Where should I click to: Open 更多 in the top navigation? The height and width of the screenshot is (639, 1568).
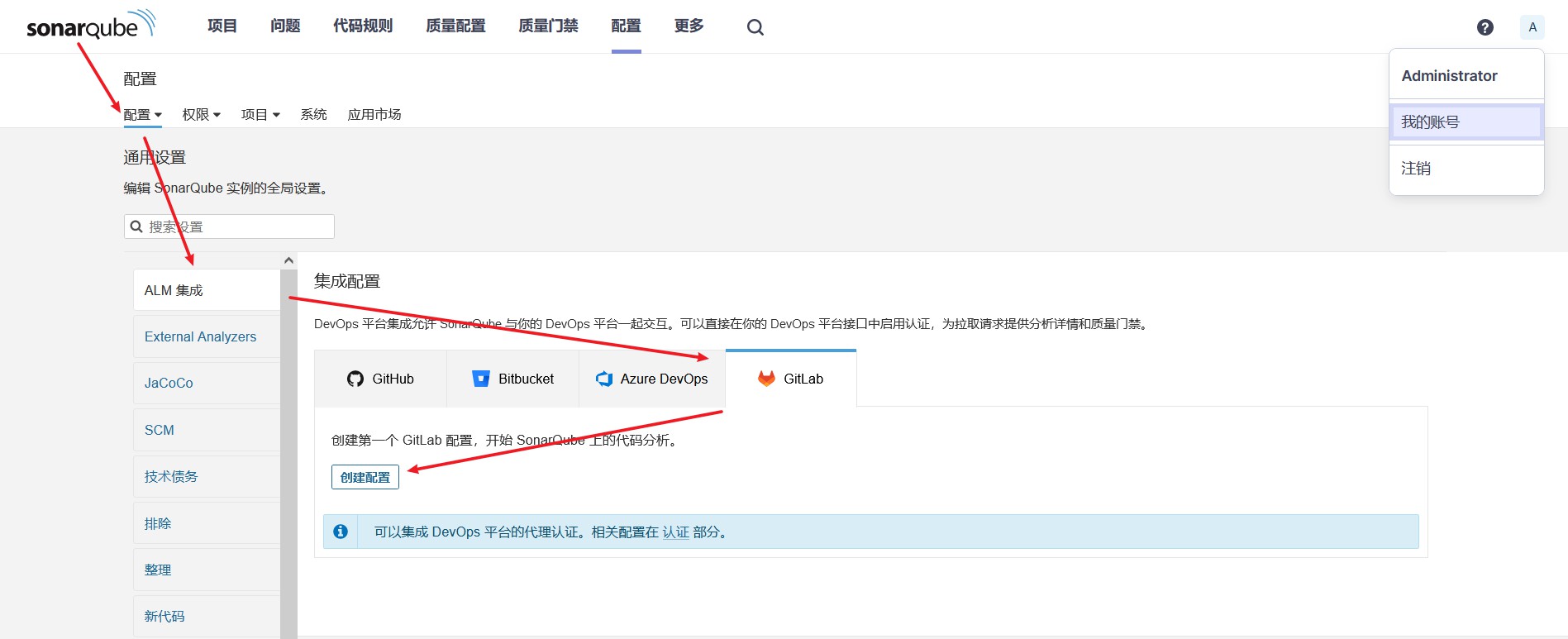tap(689, 26)
